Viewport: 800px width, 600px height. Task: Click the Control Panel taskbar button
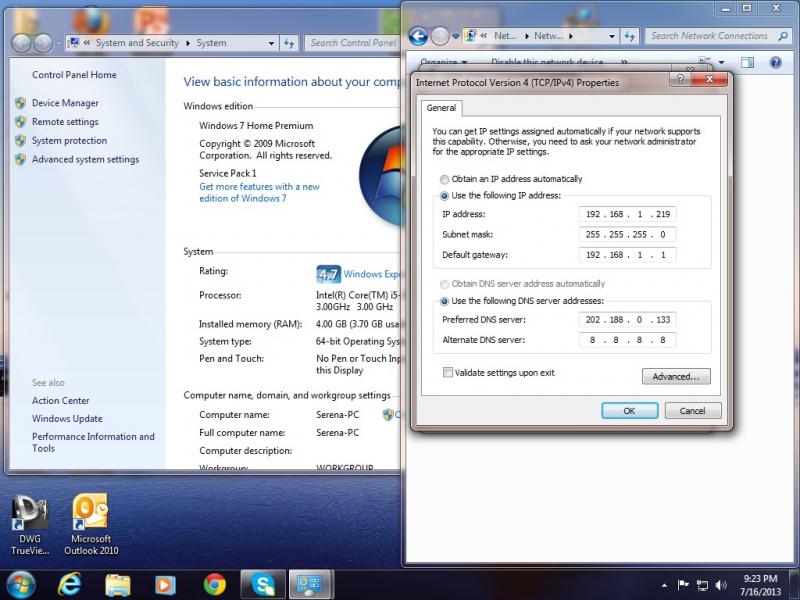click(311, 585)
